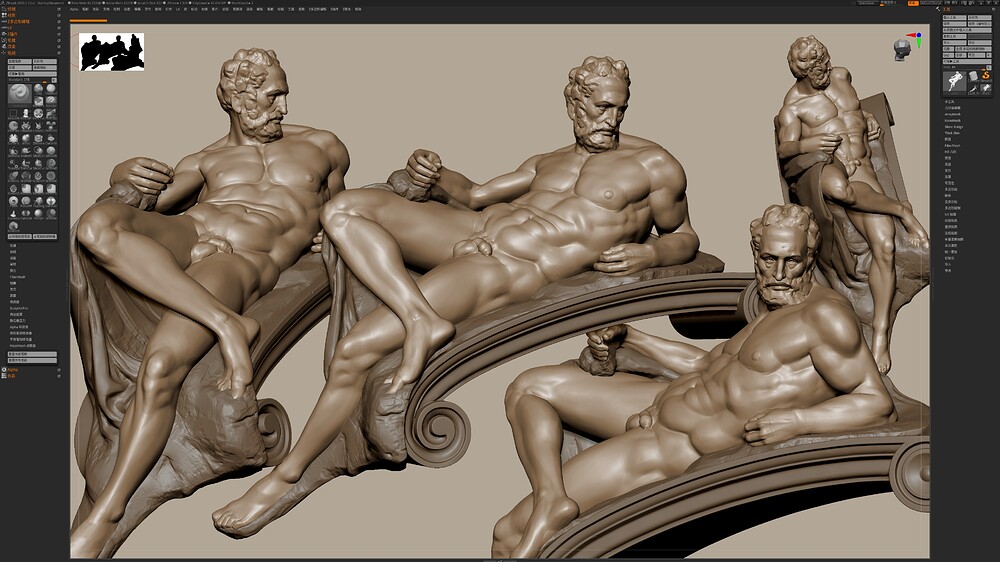Image resolution: width=1000 pixels, height=562 pixels.
Task: Expand the 子工具 (Subtool) sub-palette
Action: point(949,101)
